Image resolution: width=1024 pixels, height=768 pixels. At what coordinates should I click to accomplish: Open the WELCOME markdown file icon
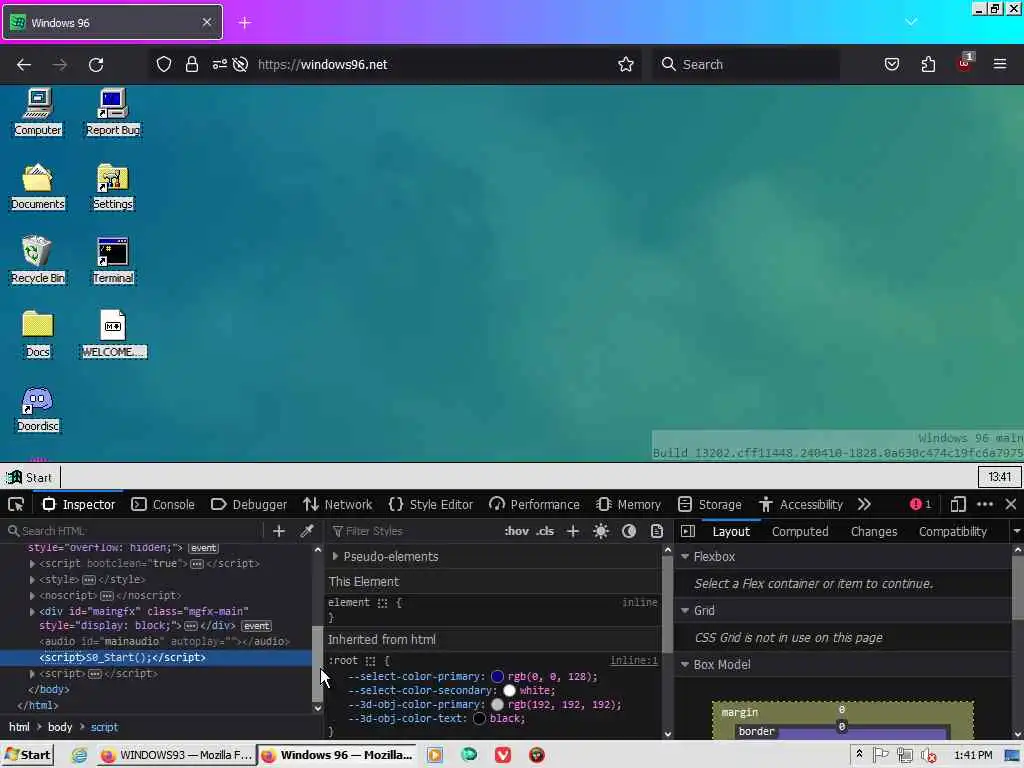tap(113, 334)
